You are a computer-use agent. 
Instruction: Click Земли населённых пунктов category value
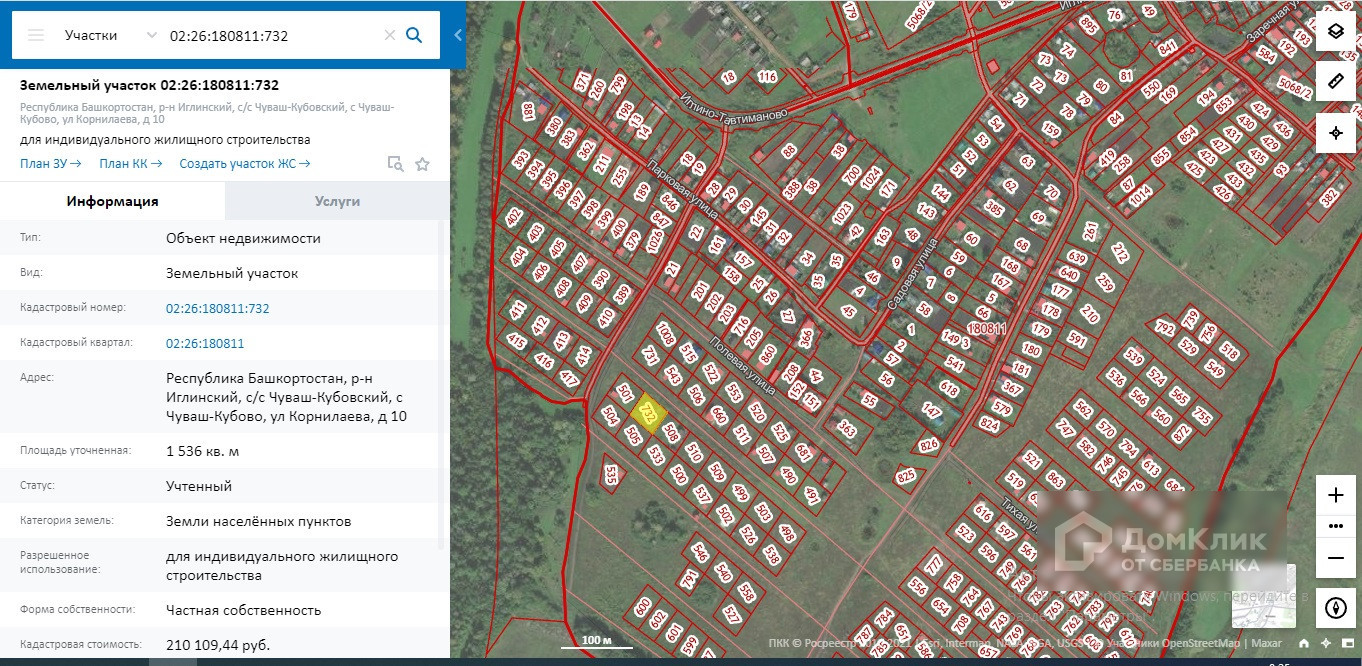click(x=259, y=521)
